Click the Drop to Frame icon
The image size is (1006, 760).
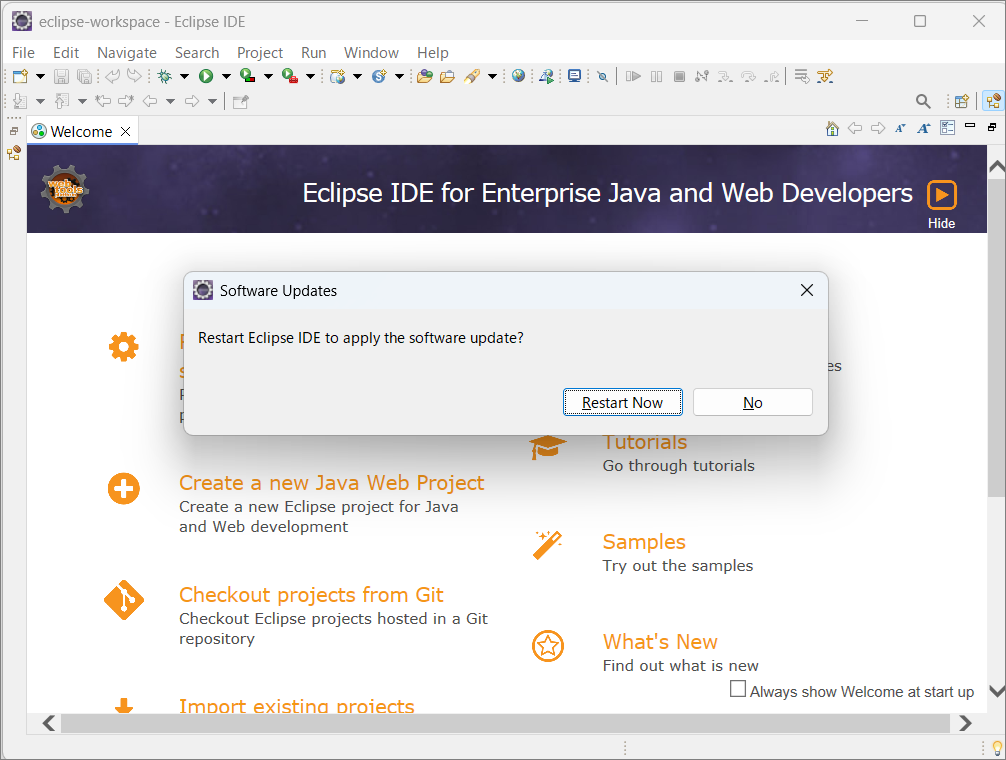802,76
